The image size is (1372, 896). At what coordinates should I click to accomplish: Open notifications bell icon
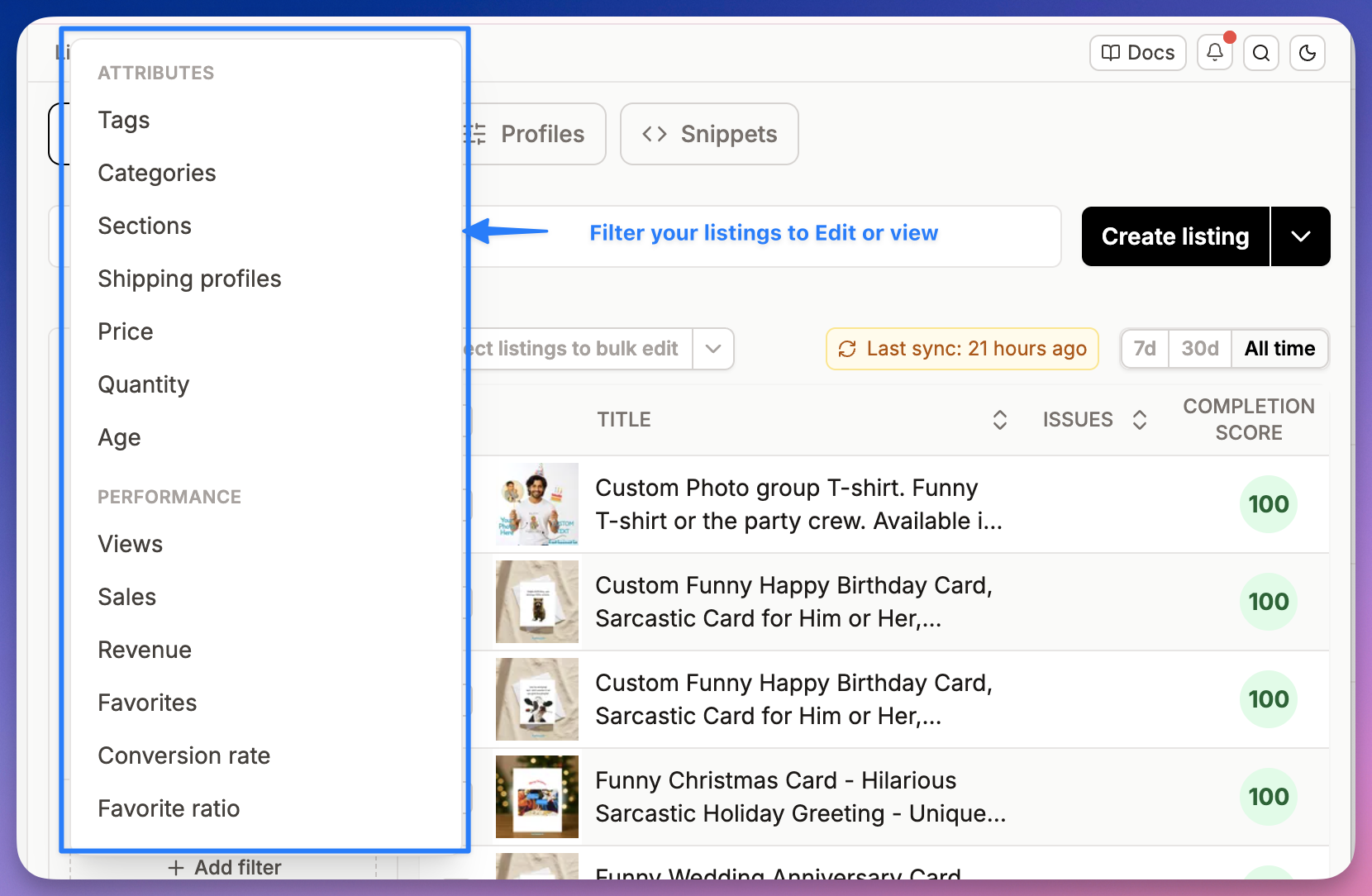pos(1215,53)
